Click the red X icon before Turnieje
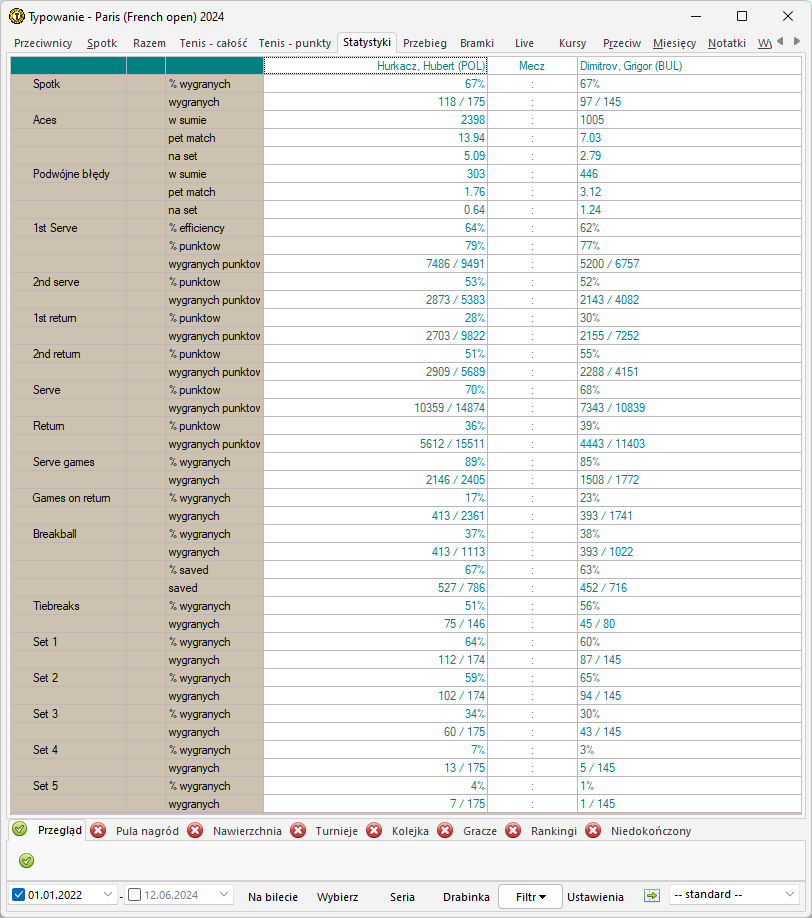812x918 pixels. click(x=298, y=831)
